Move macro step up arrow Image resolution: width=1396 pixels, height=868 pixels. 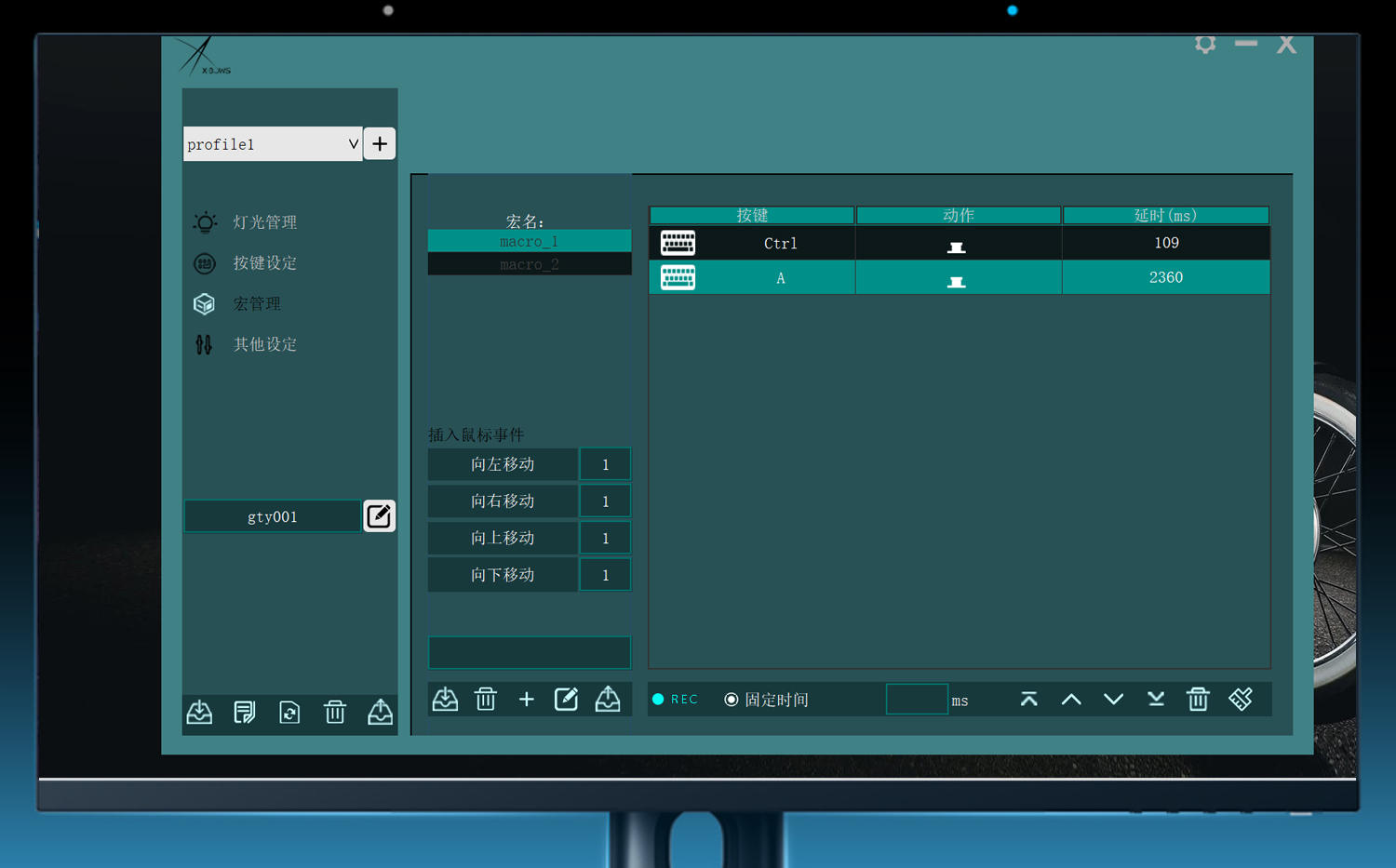1071,700
